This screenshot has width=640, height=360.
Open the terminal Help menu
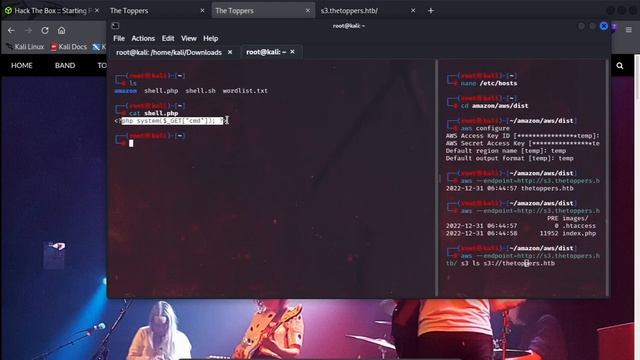211,38
